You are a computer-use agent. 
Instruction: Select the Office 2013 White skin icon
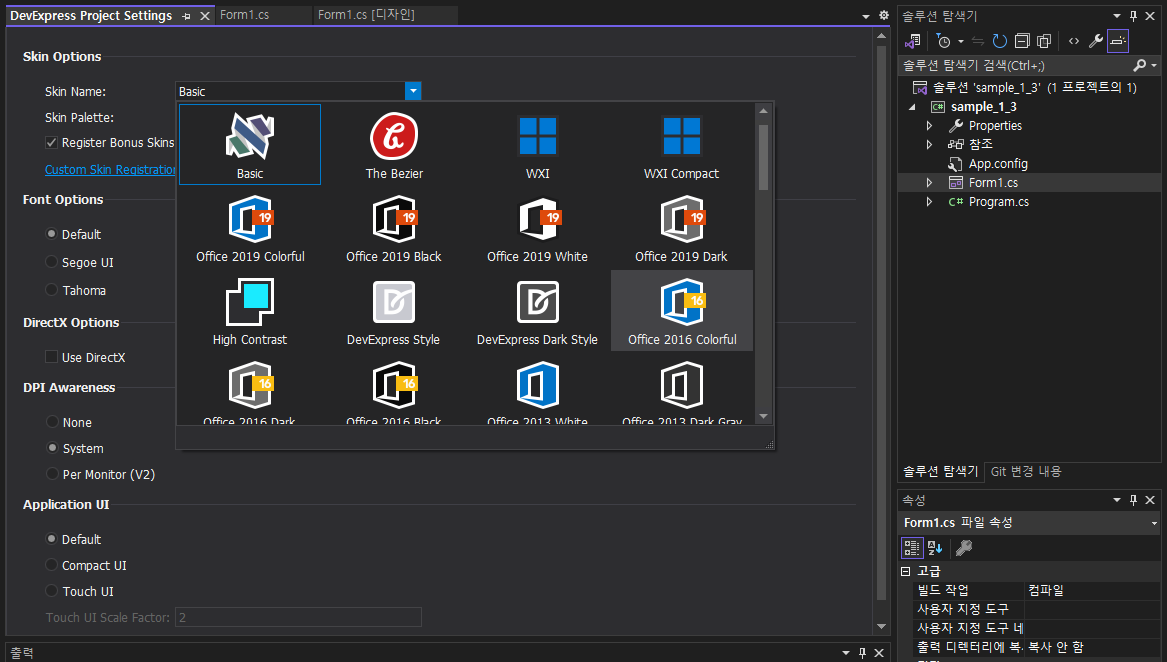click(537, 385)
